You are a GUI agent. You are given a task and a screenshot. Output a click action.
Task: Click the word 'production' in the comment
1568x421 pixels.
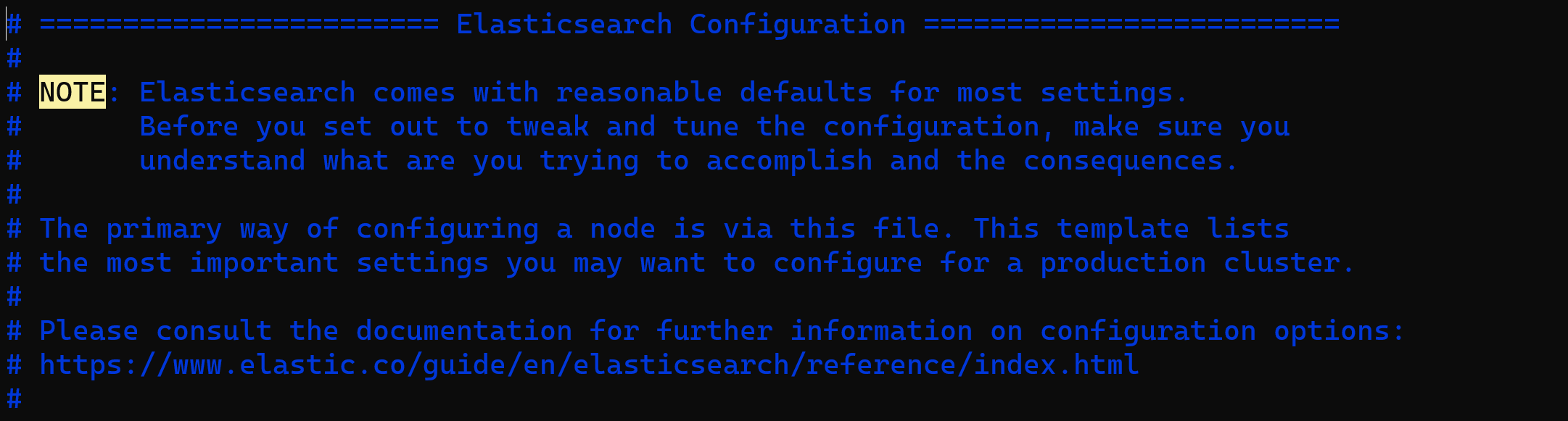1123,262
